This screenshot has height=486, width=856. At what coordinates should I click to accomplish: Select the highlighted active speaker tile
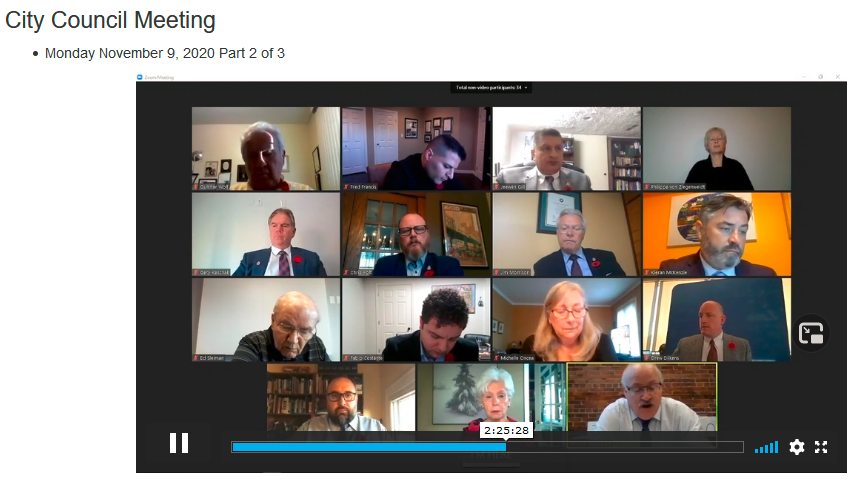(x=642, y=398)
